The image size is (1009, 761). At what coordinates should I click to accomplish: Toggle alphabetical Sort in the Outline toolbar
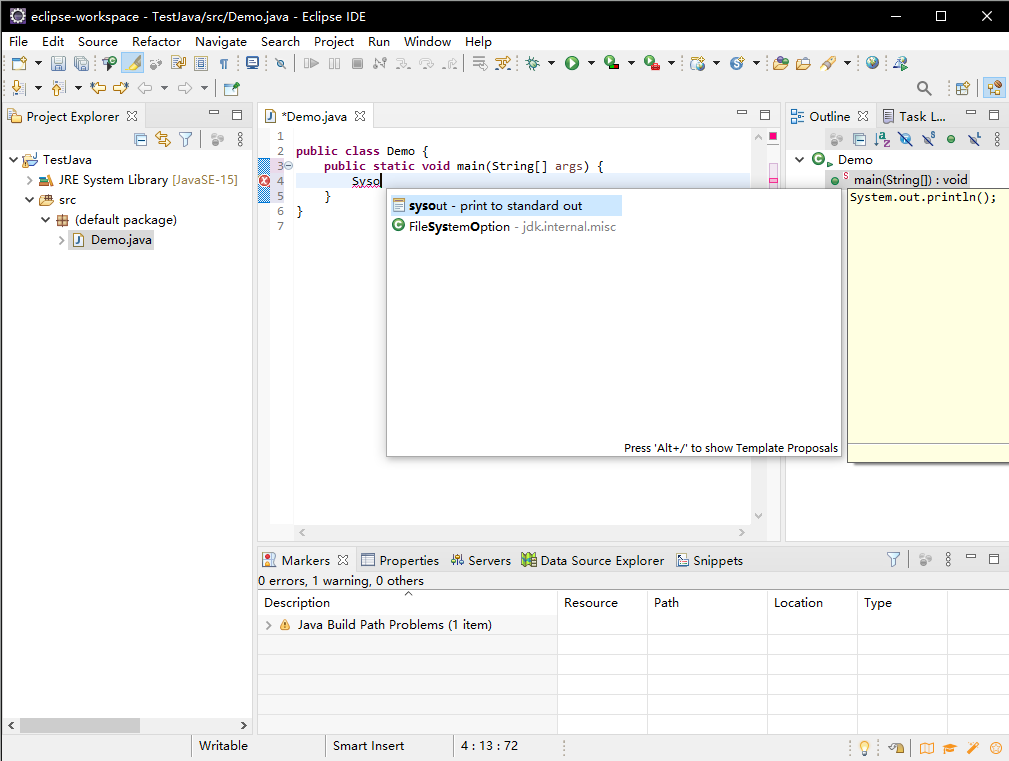882,139
